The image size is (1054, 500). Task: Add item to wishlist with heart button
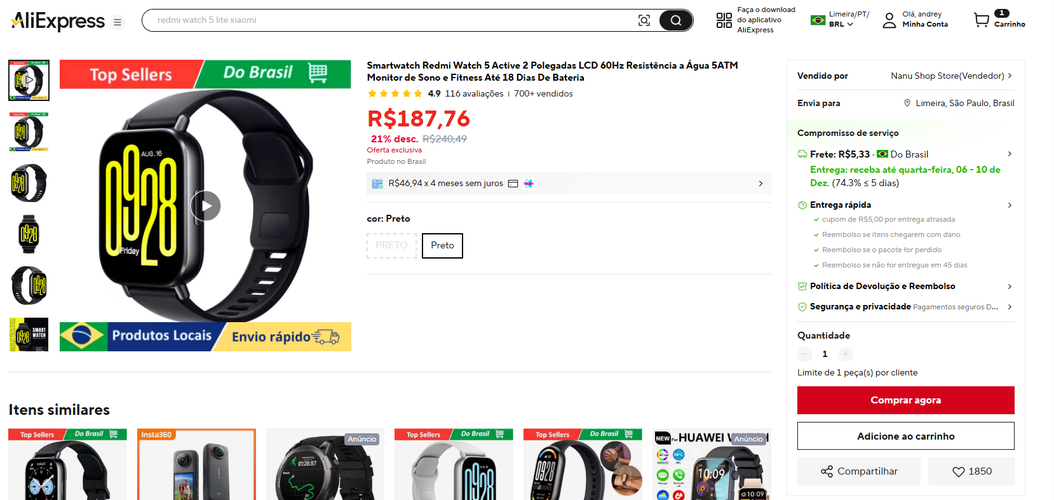pyautogui.click(x=971, y=471)
